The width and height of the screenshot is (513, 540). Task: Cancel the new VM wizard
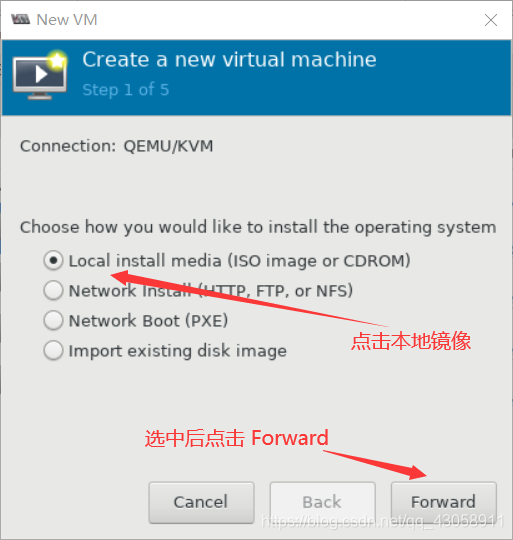click(x=201, y=502)
